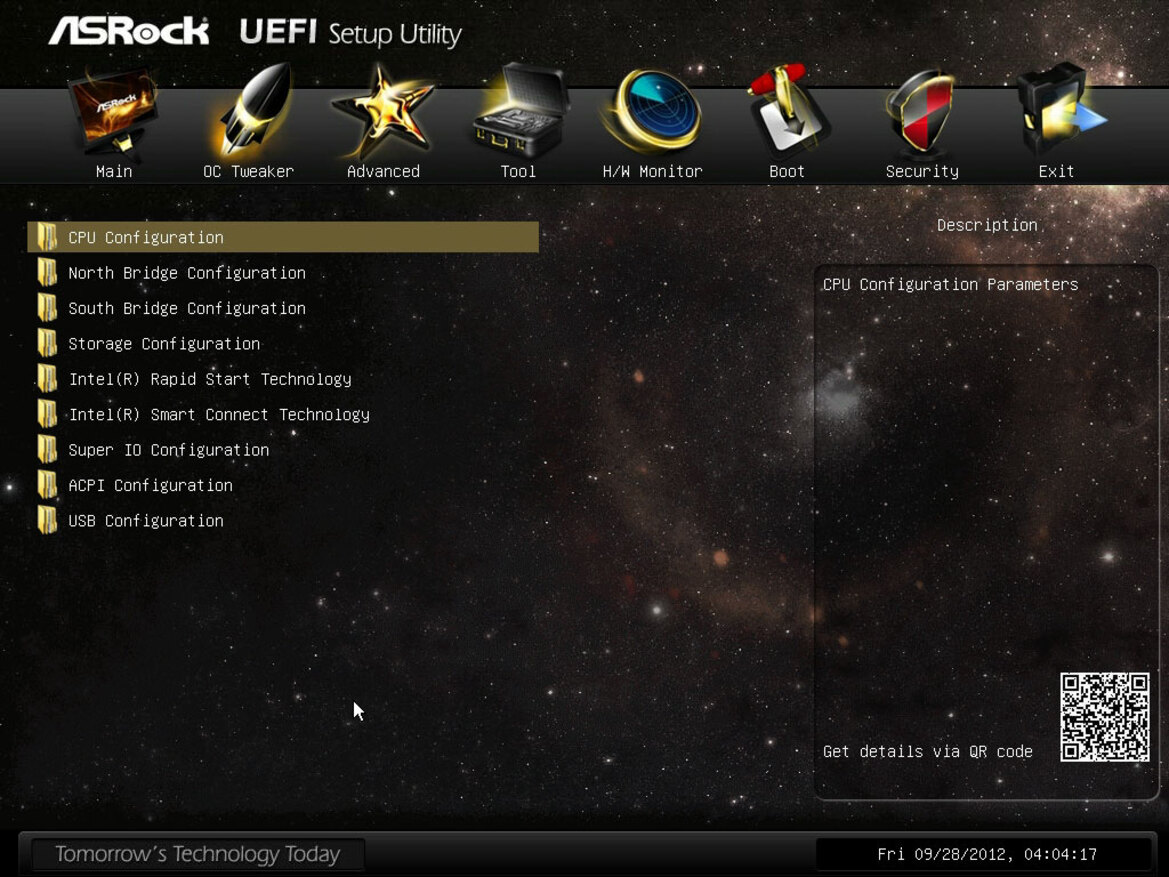Switch to the Main tab label
This screenshot has height=877, width=1169.
tap(114, 172)
